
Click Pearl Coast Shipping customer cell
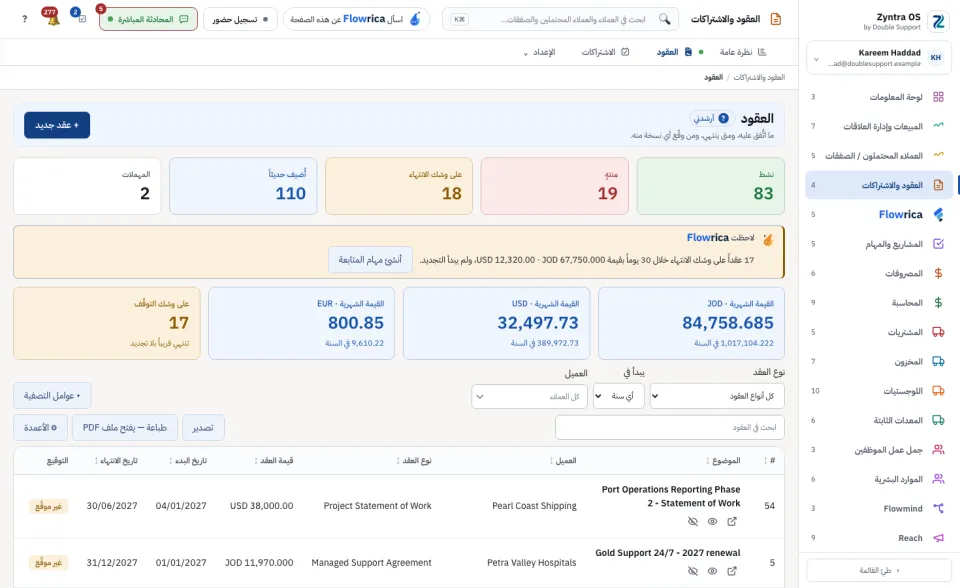534,506
